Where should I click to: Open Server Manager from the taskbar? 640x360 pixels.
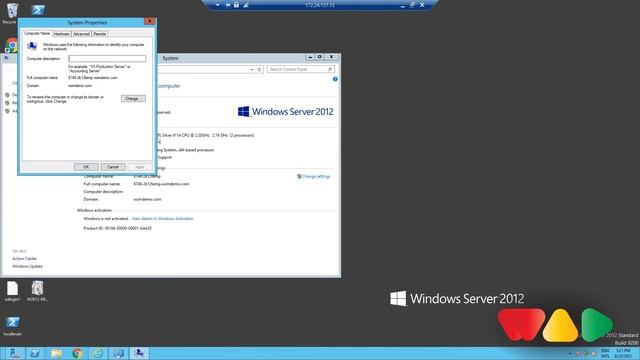14,353
